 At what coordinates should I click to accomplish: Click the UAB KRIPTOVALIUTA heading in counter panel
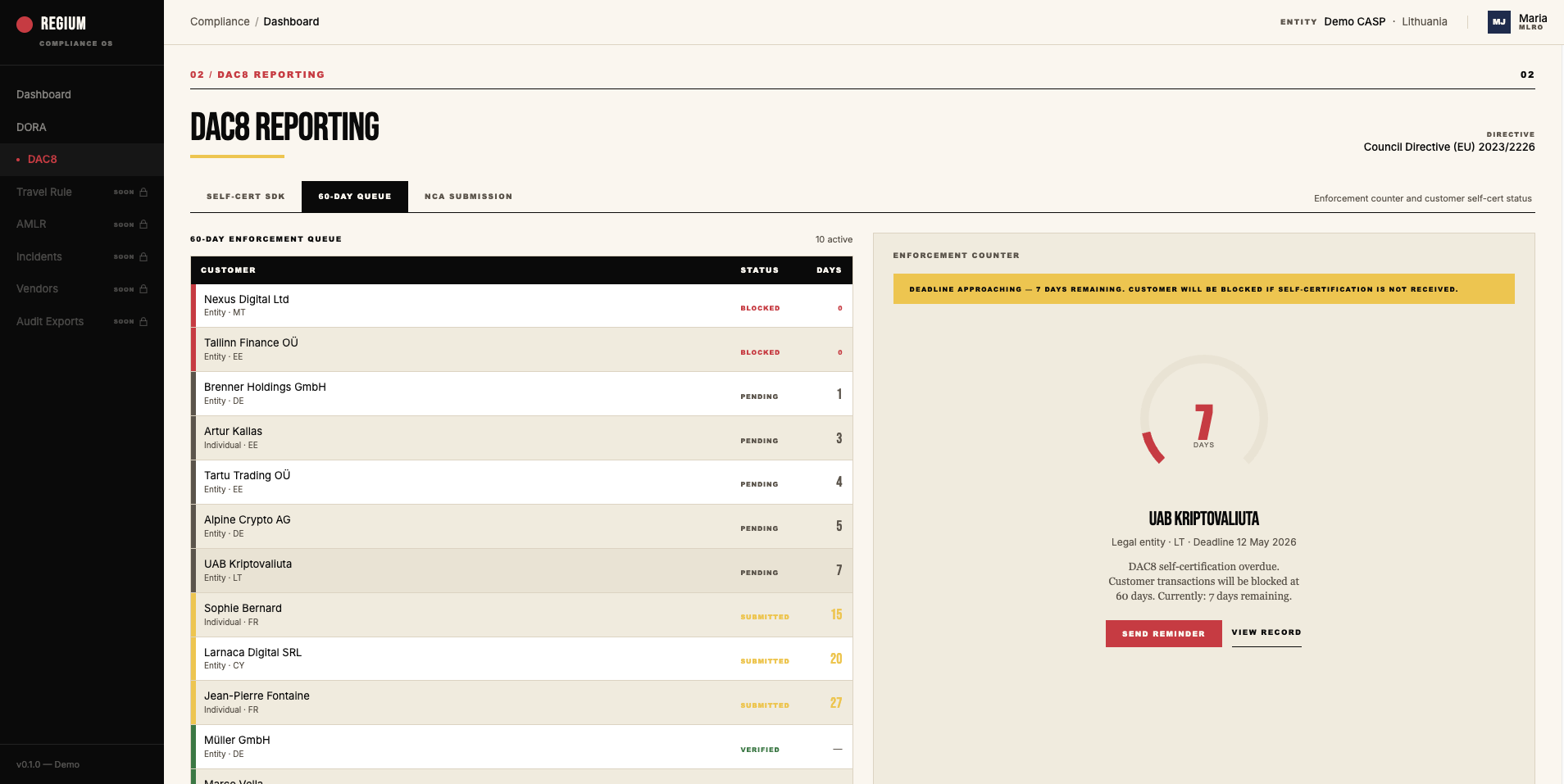click(1203, 519)
